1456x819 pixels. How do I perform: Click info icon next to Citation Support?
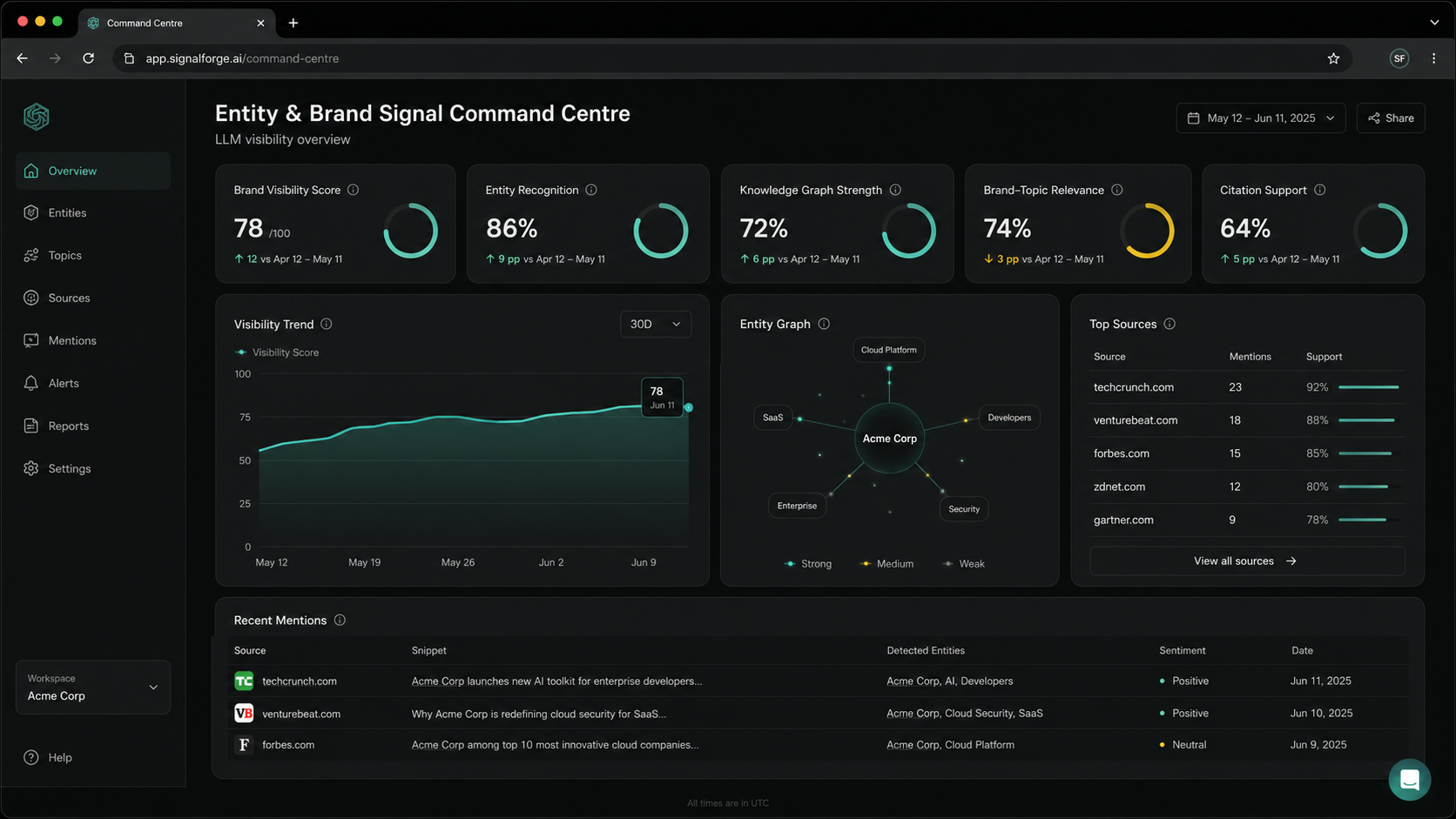(x=1320, y=190)
